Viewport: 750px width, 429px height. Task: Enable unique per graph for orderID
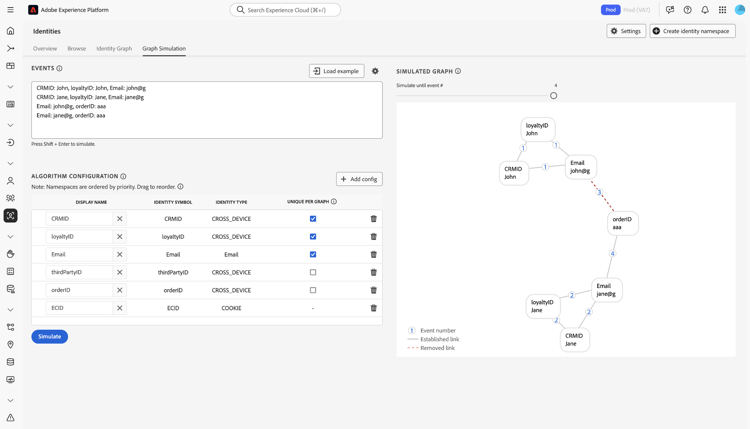point(313,290)
